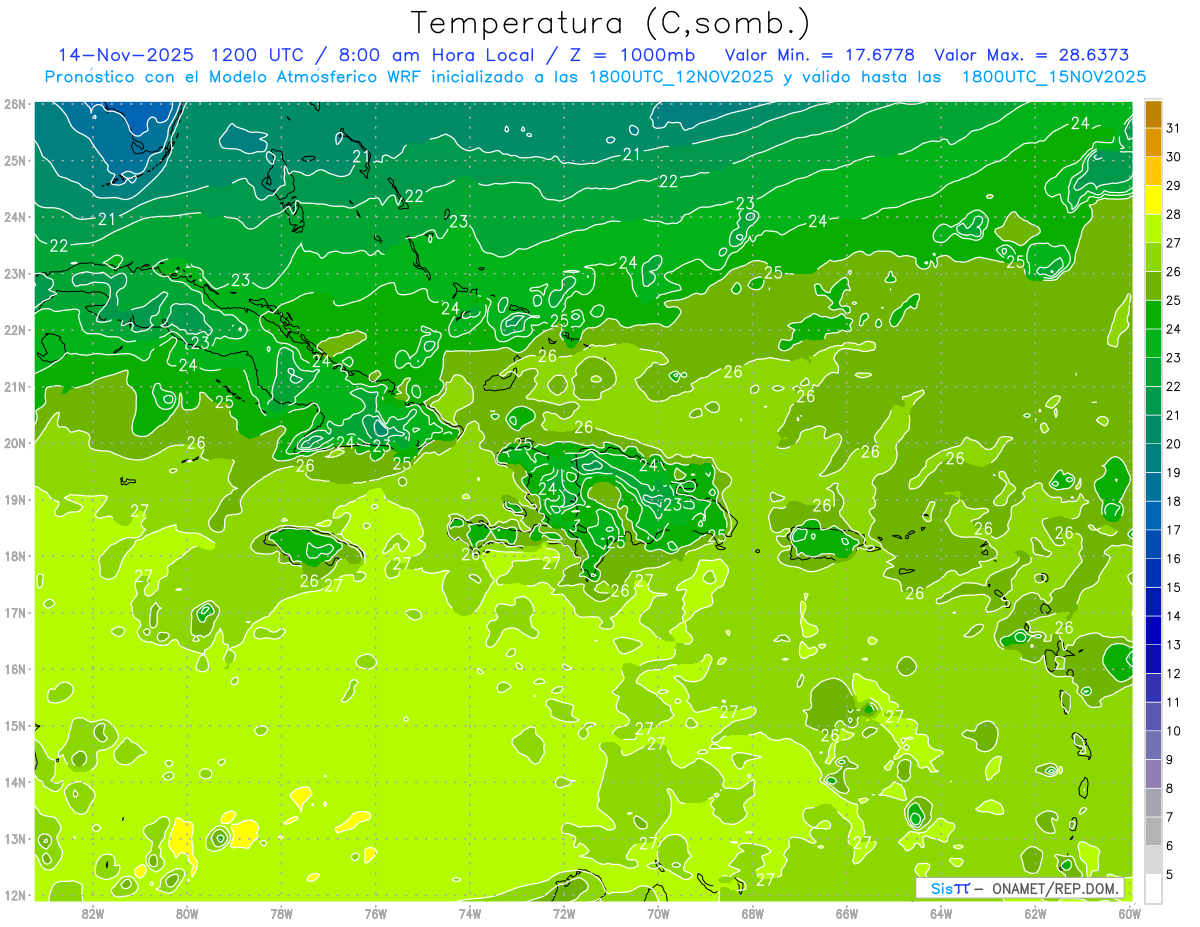Click the '19N' latitude axis label

15,499
